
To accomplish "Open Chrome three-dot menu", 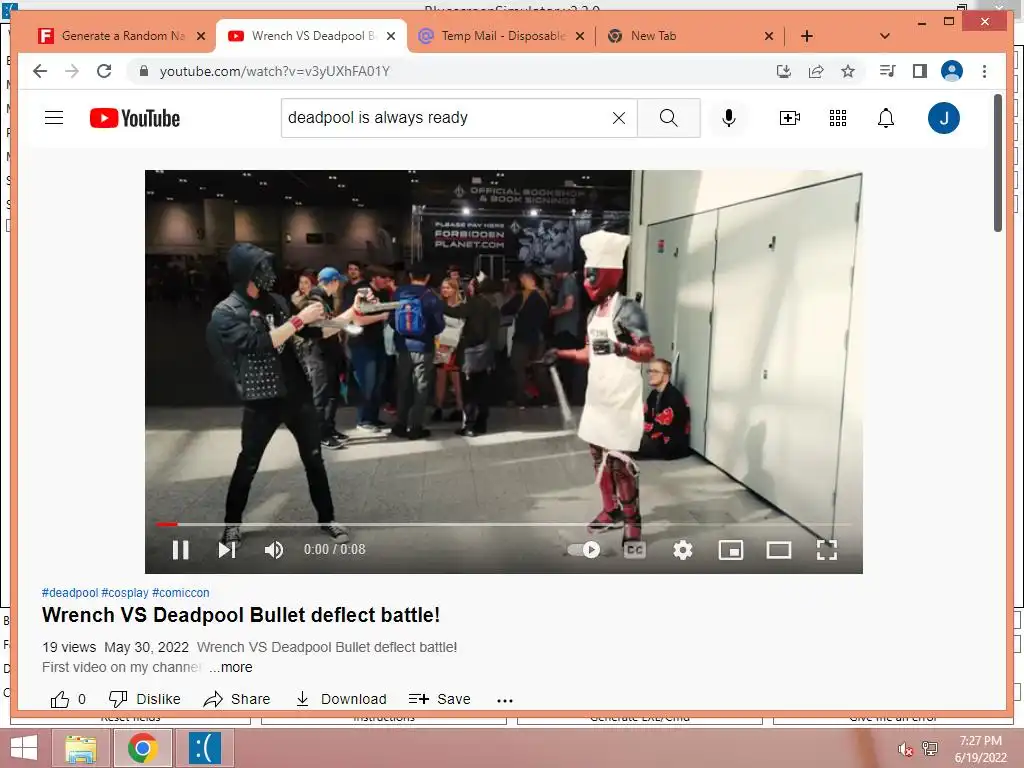I will coord(984,71).
